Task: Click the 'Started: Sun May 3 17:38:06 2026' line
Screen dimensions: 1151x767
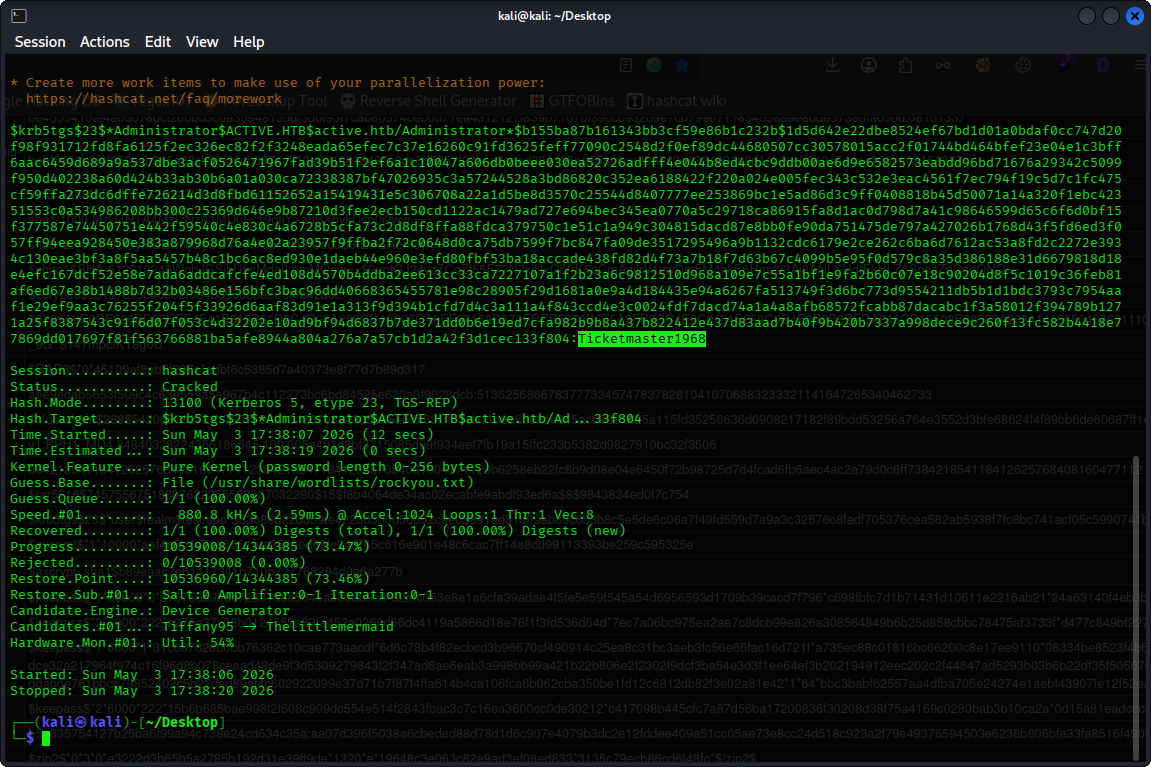Action: pos(142,675)
